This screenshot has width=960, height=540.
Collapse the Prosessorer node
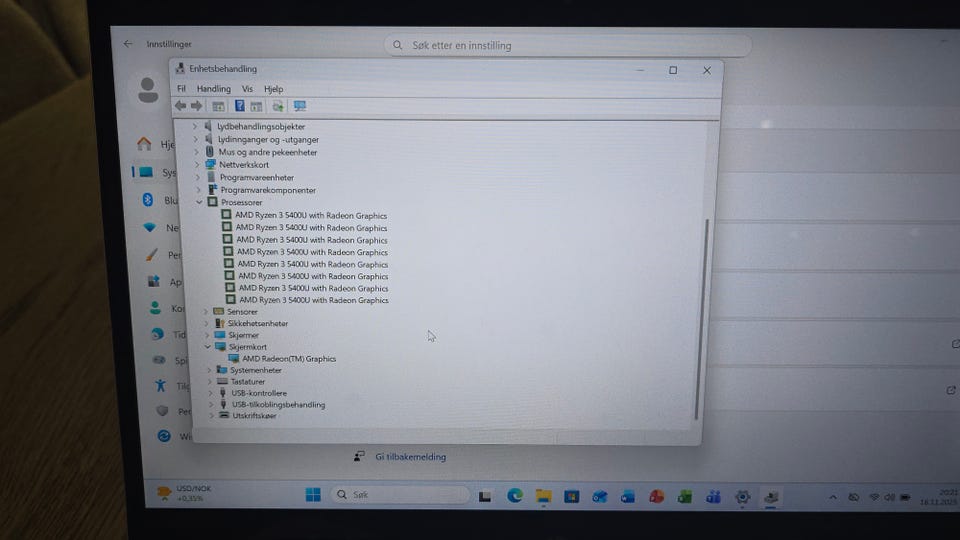click(199, 202)
